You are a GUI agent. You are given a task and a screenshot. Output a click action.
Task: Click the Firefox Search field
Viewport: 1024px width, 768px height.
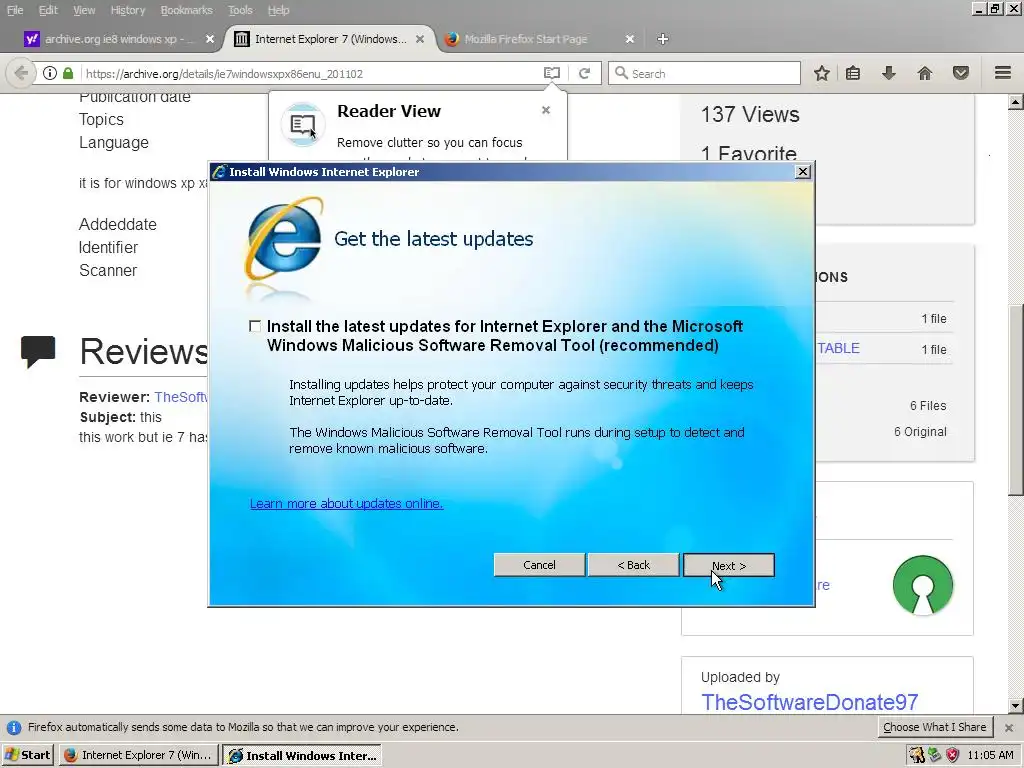pyautogui.click(x=705, y=73)
